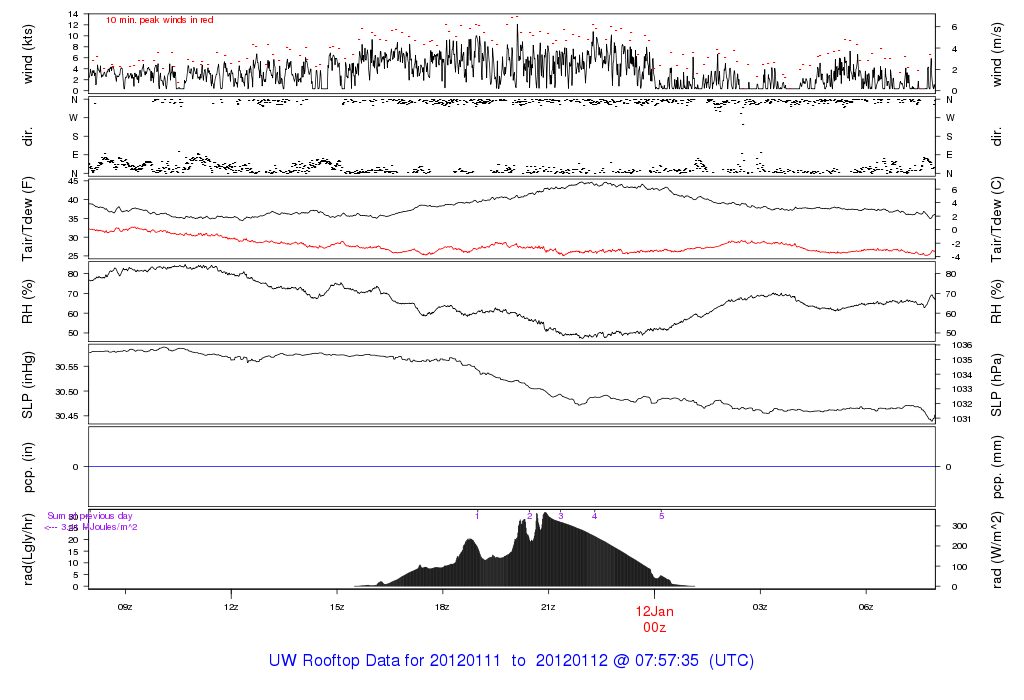Select the 09z time tick label

[x=125, y=606]
